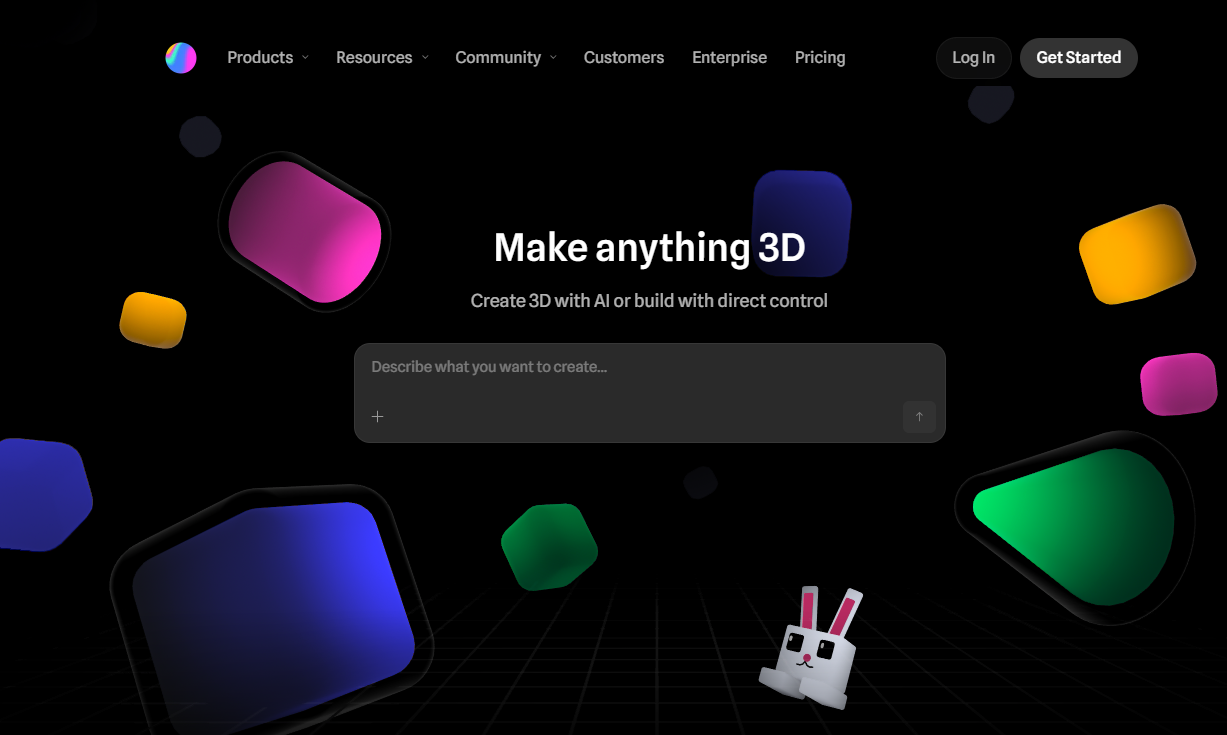The height and width of the screenshot is (735, 1227).
Task: Click the colorful gradient logo in the header
Action: (181, 58)
